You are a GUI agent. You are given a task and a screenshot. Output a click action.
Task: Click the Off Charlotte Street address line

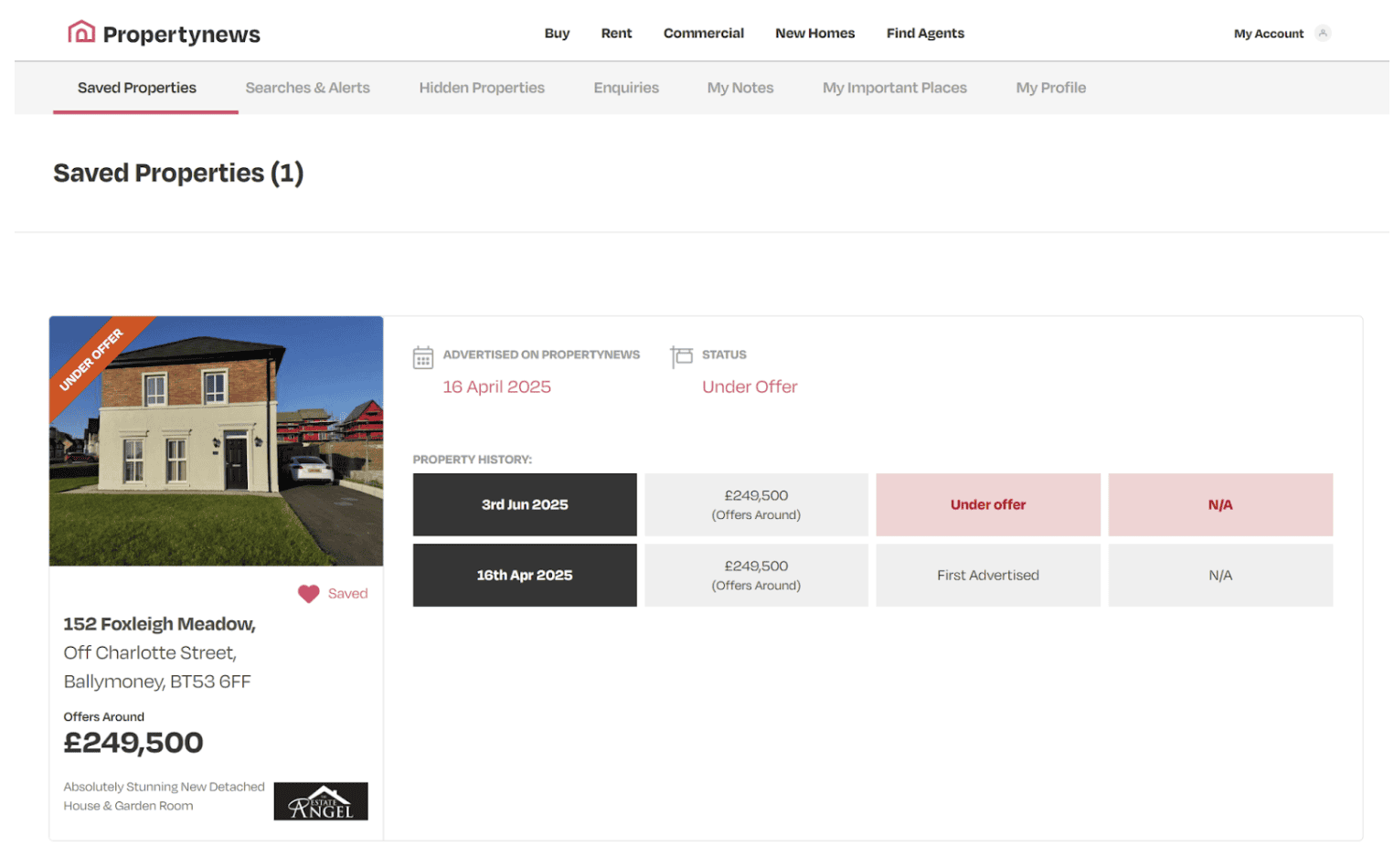[150, 653]
